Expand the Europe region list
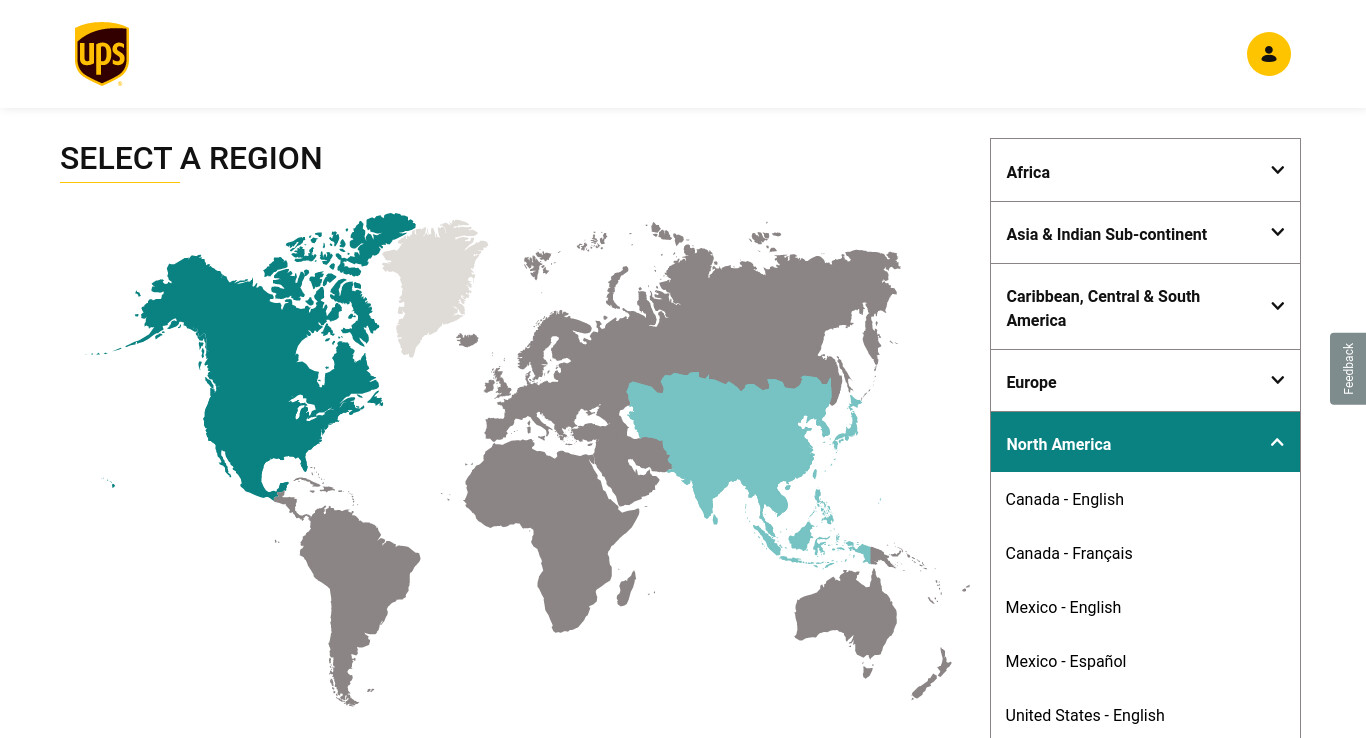This screenshot has width=1366, height=738. pyautogui.click(x=1145, y=381)
